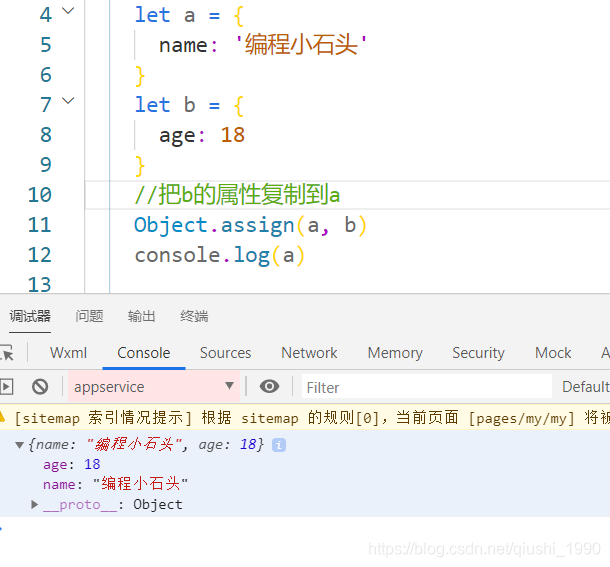This screenshot has height=567, width=610.
Task: Click the comment //把b的属性复制到a
Action: (237, 195)
